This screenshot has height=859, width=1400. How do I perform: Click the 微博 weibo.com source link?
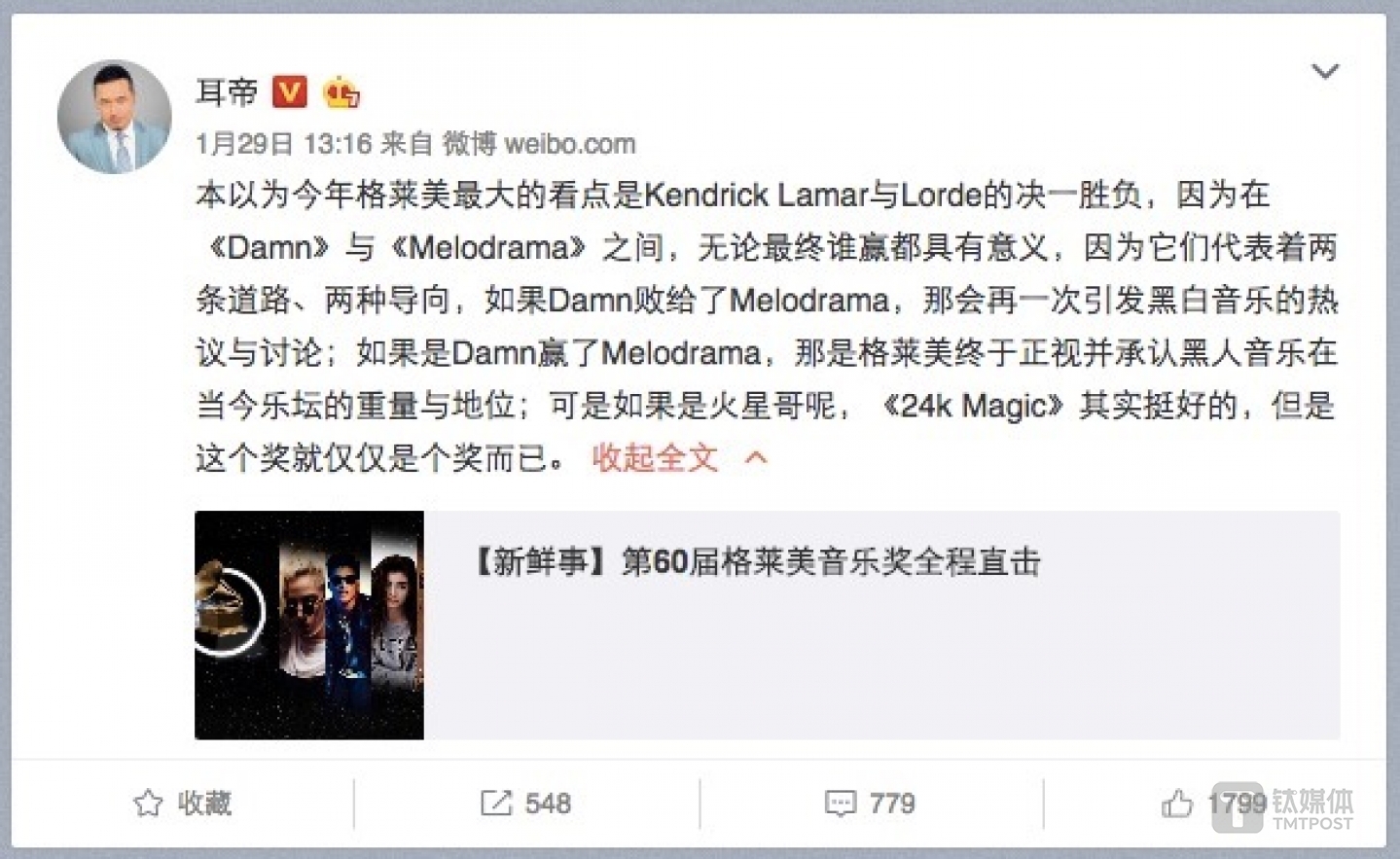click(539, 144)
